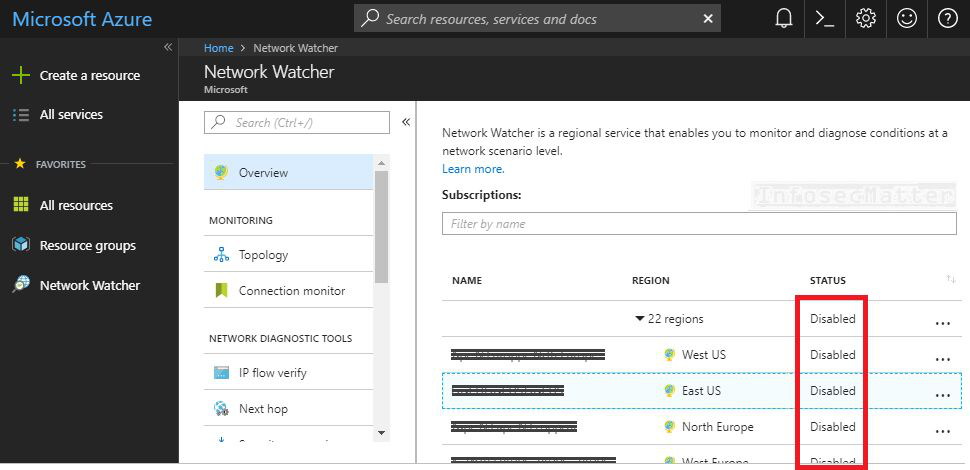Screen dimensions: 970x470
Task: Click the IP flow verify icon
Action: click(221, 373)
